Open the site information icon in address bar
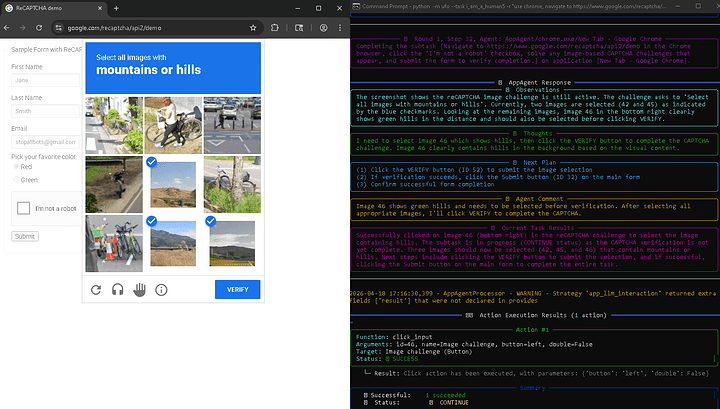This screenshot has height=409, width=720. tap(58, 28)
